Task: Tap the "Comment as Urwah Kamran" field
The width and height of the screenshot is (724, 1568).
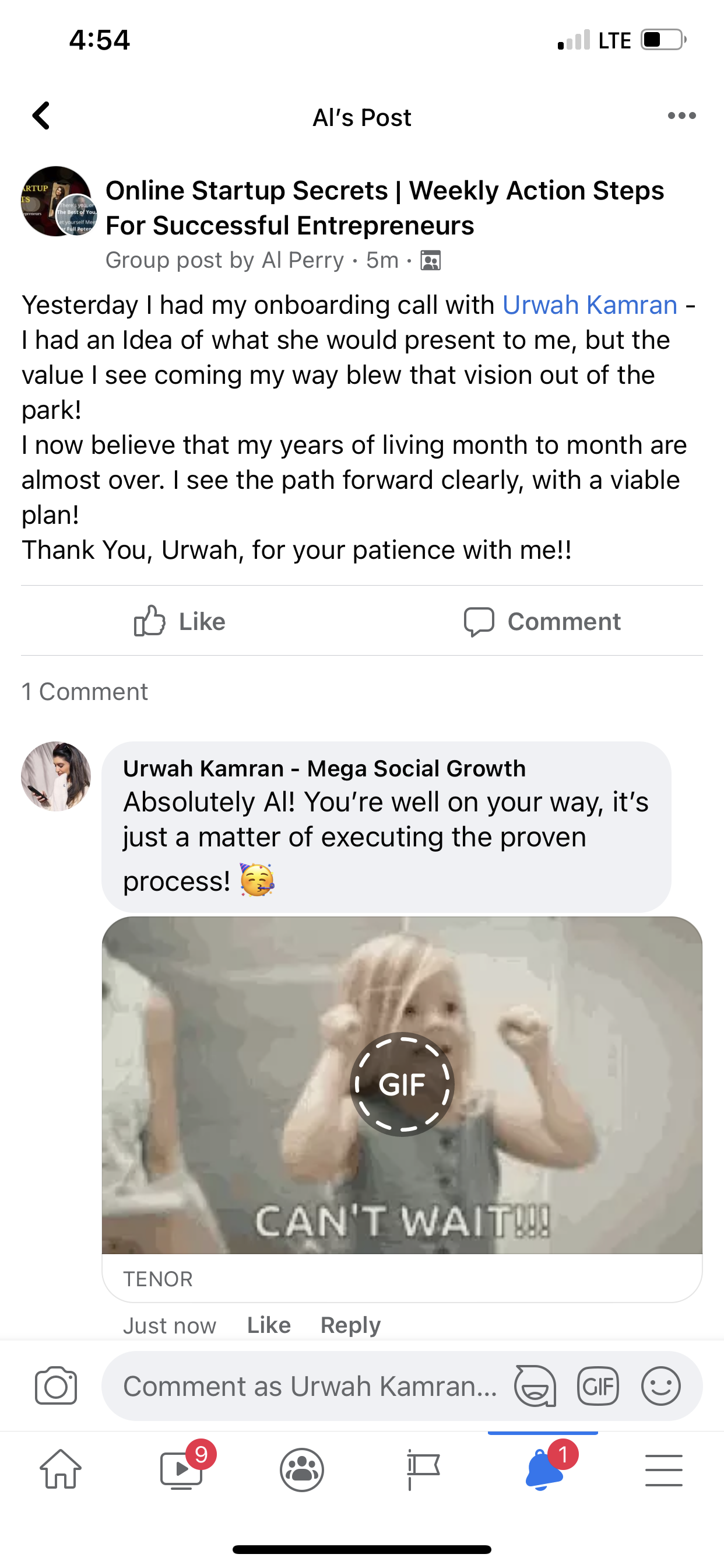Action: [x=310, y=1387]
